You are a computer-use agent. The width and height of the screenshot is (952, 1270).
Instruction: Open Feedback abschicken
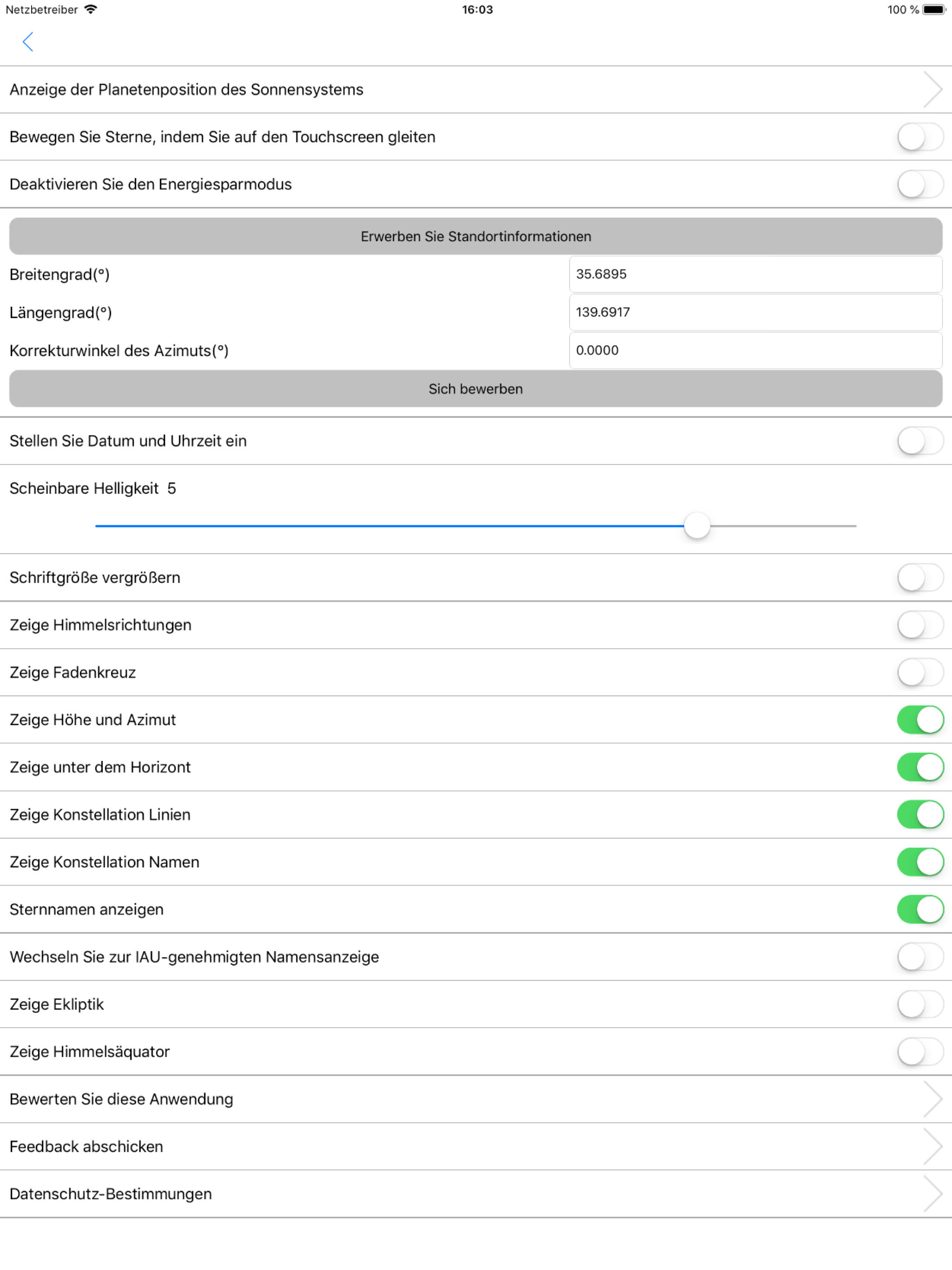pos(476,1146)
